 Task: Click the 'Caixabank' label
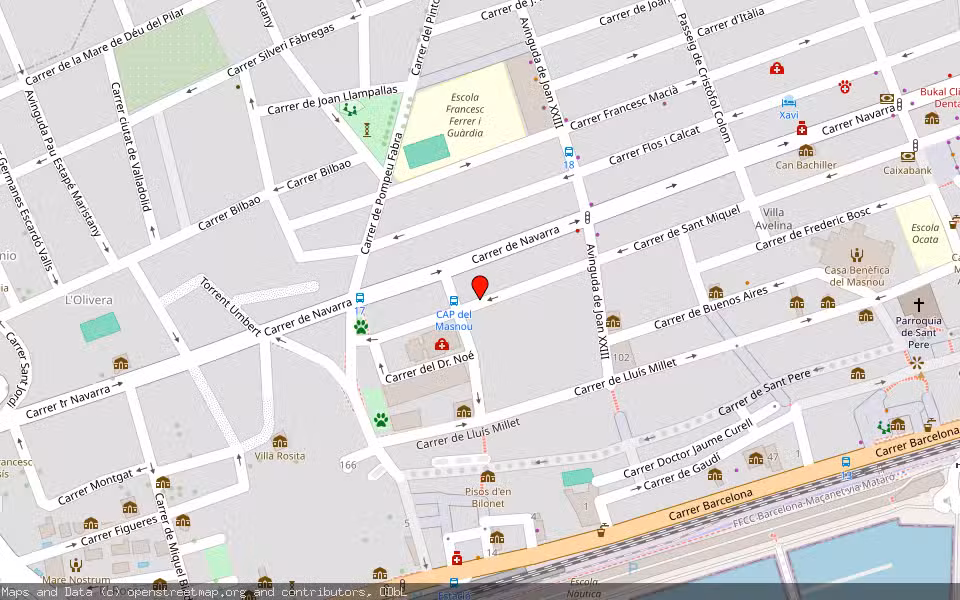pyautogui.click(x=907, y=170)
